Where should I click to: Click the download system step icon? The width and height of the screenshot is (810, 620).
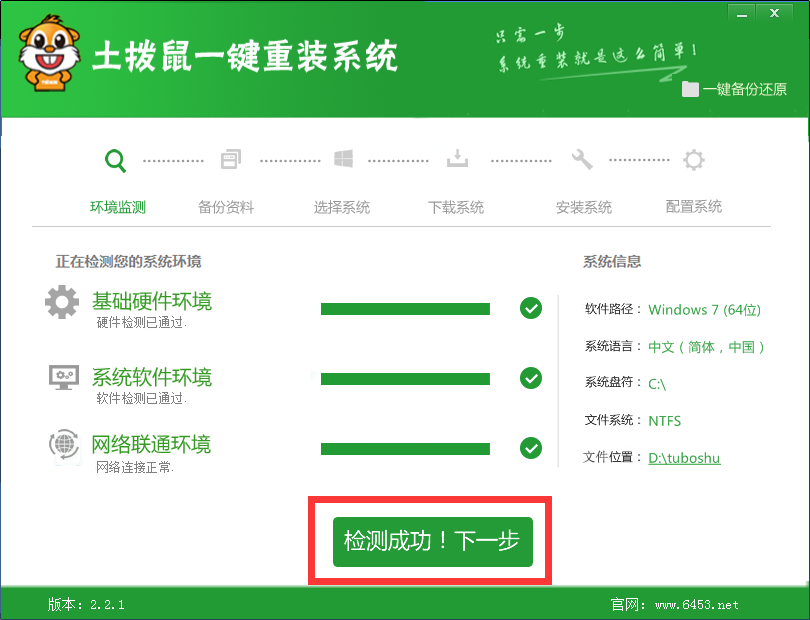coord(457,159)
